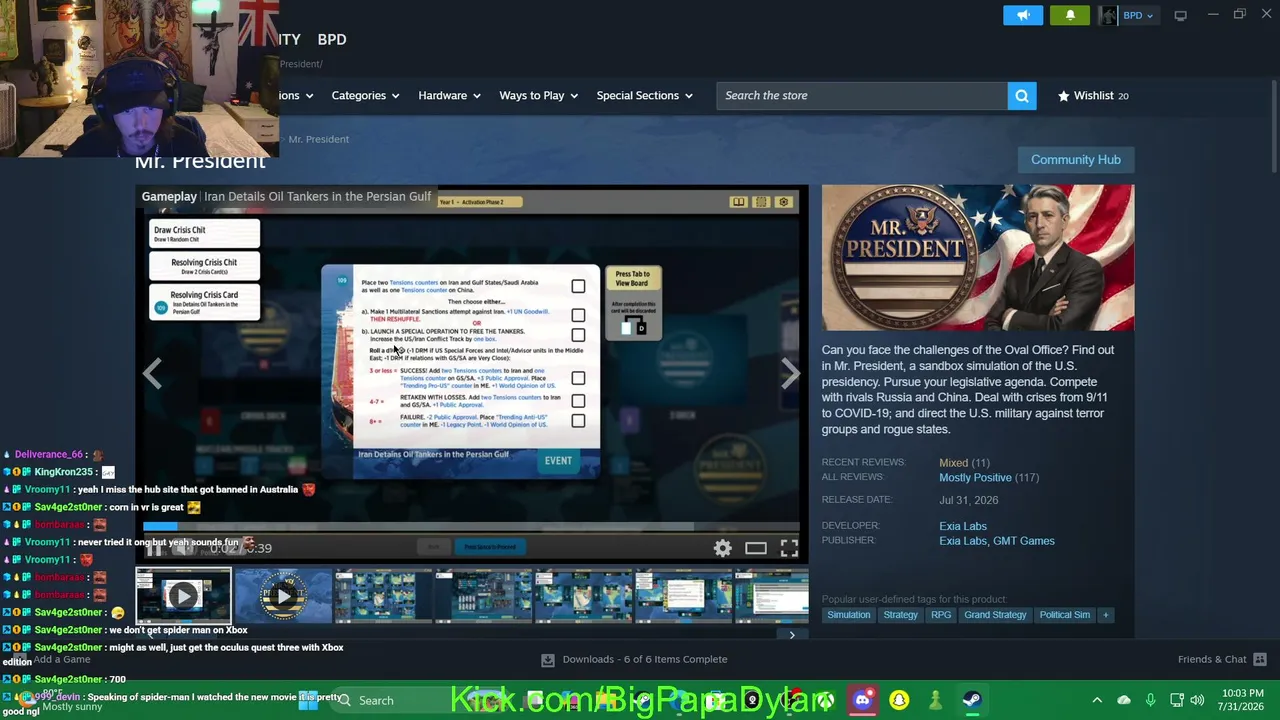The height and width of the screenshot is (720, 1280).
Task: Expand the Categories menu
Action: [x=365, y=96]
